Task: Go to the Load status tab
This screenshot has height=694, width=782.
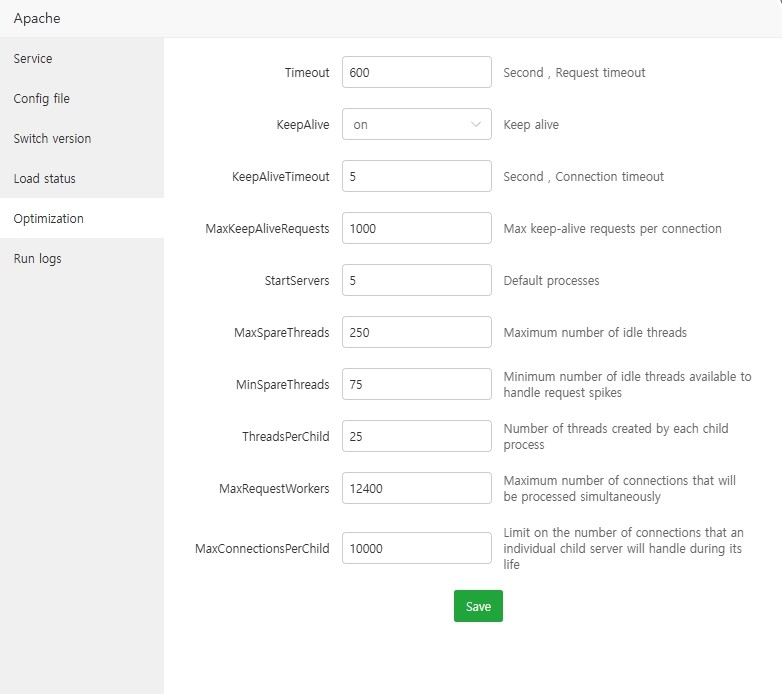Action: point(45,179)
